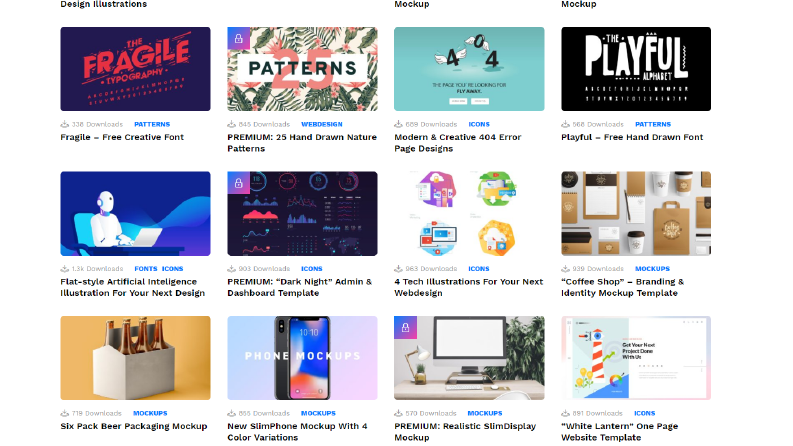Viewport: 793px width, 446px height.
Task: Open ICONS tag under 404 Error designs
Action: [x=479, y=124]
